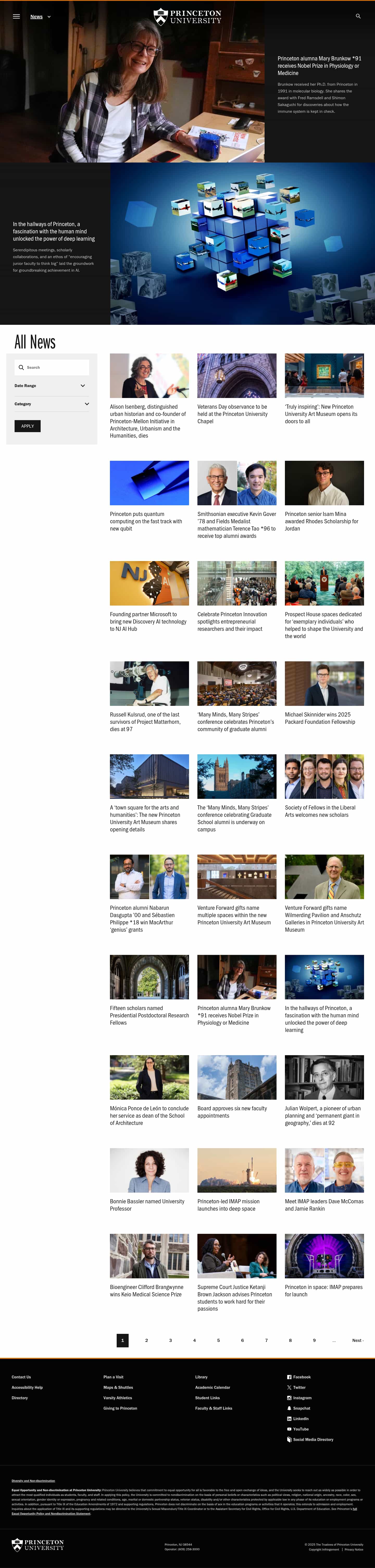Image resolution: width=375 pixels, height=1568 pixels.
Task: Open Ketanji Brown Jackson article link
Action: click(234, 1298)
